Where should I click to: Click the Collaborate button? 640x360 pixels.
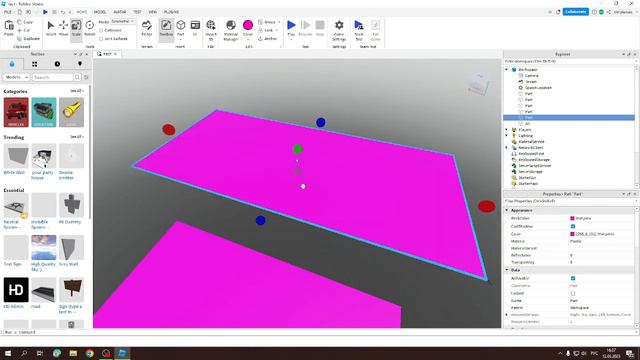(576, 12)
